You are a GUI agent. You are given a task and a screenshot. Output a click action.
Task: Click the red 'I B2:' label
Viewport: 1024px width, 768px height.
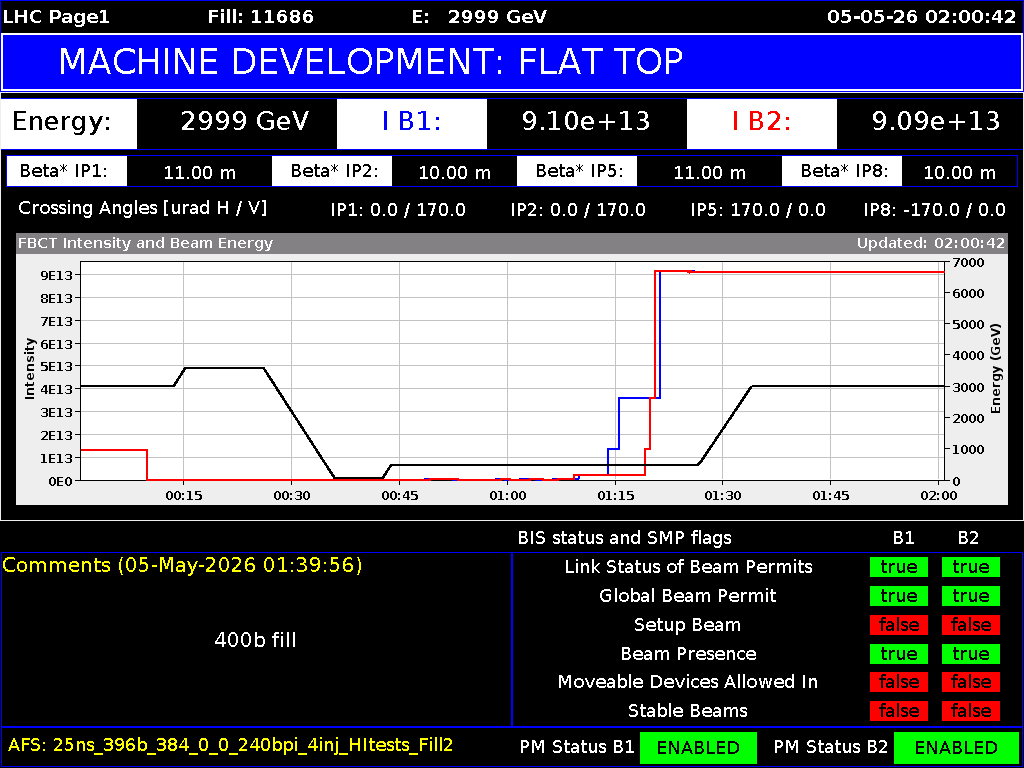point(761,122)
